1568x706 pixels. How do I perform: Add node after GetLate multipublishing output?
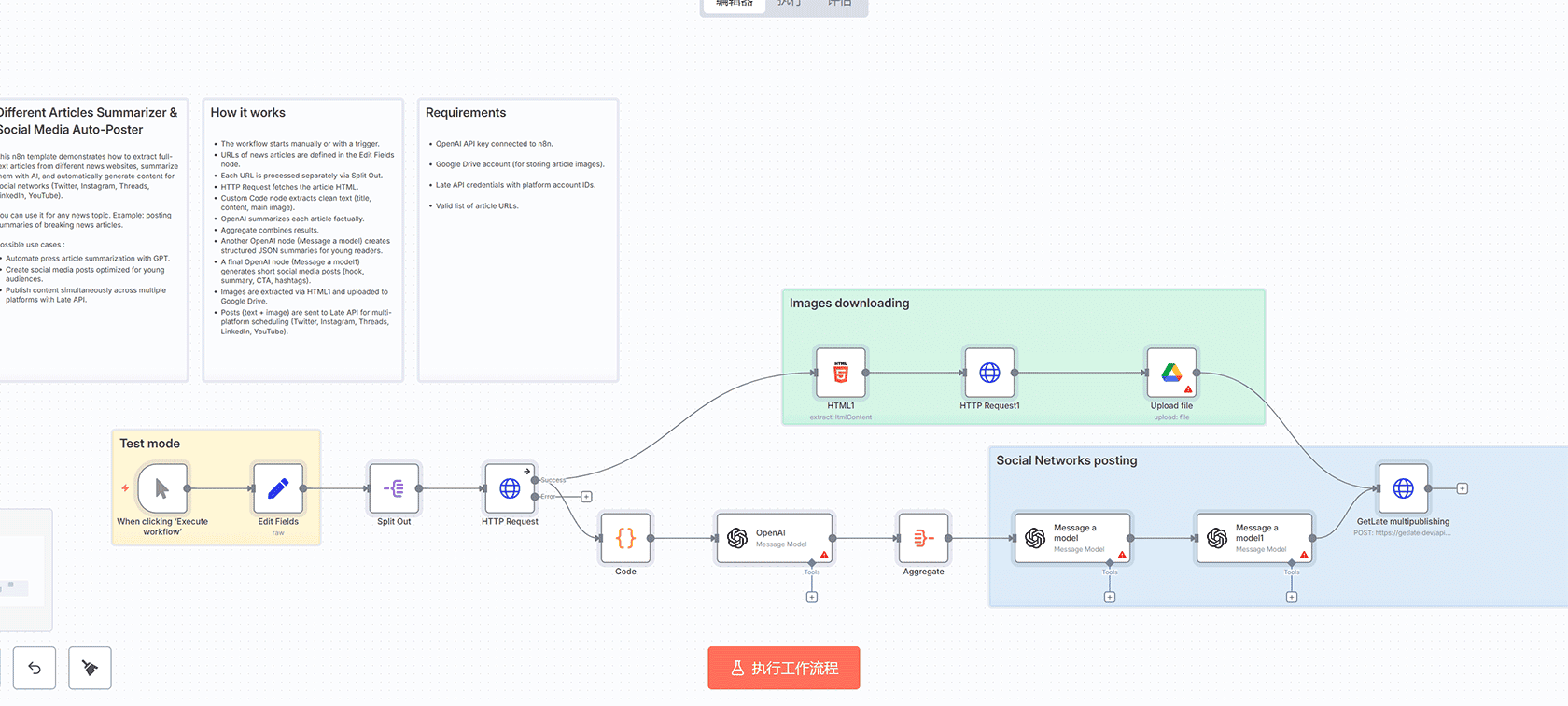point(1463,488)
